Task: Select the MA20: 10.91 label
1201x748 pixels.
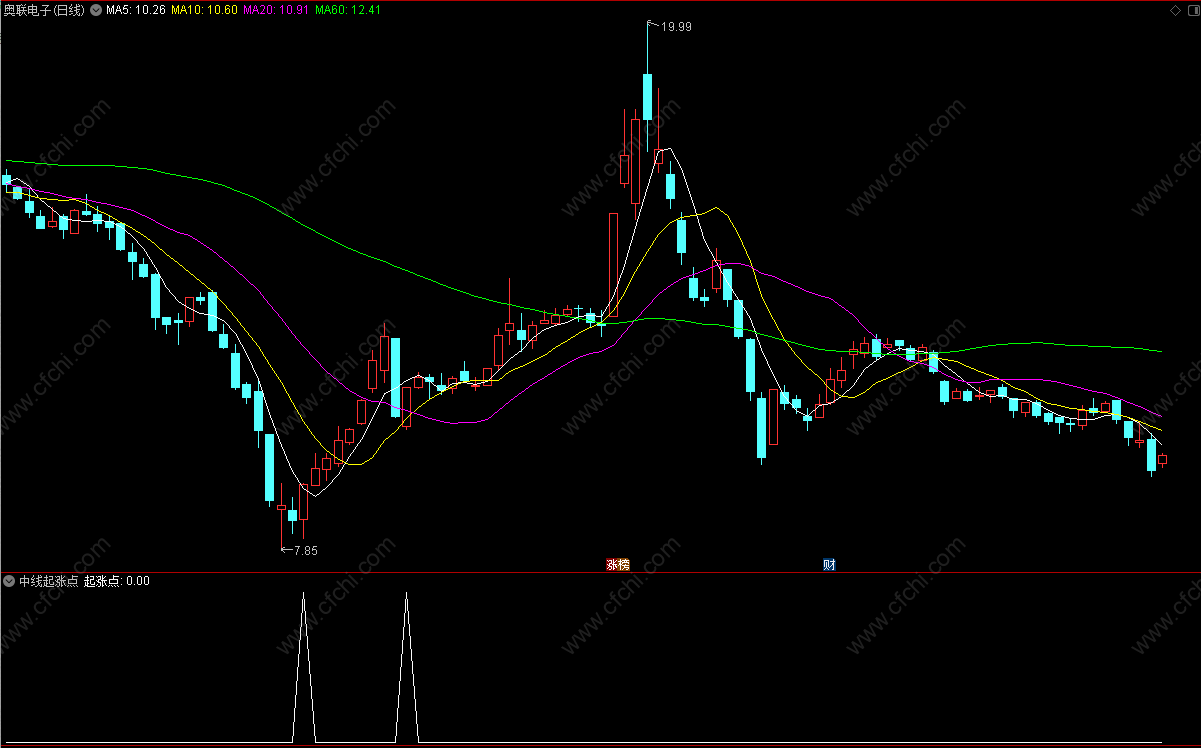Action: point(276,10)
